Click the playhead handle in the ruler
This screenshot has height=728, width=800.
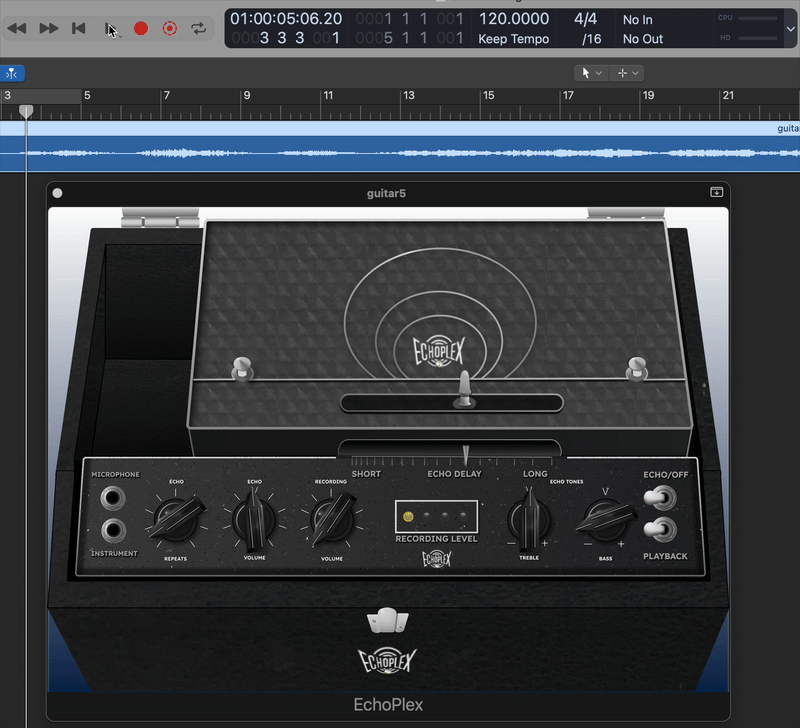(26, 112)
